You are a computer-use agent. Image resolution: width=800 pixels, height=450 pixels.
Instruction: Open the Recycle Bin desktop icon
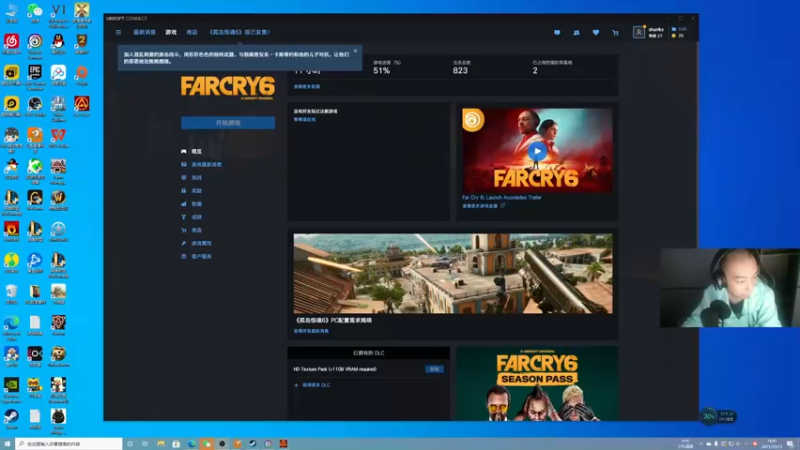11,294
